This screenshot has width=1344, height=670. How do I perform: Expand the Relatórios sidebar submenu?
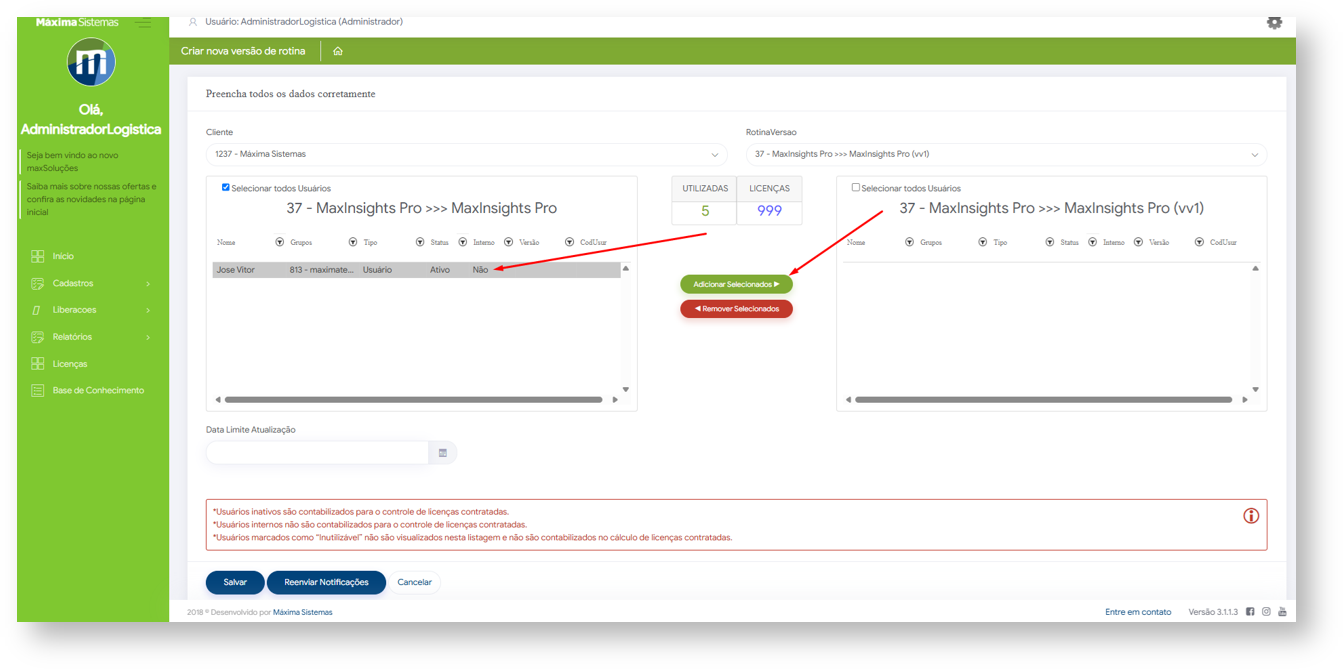(92, 337)
